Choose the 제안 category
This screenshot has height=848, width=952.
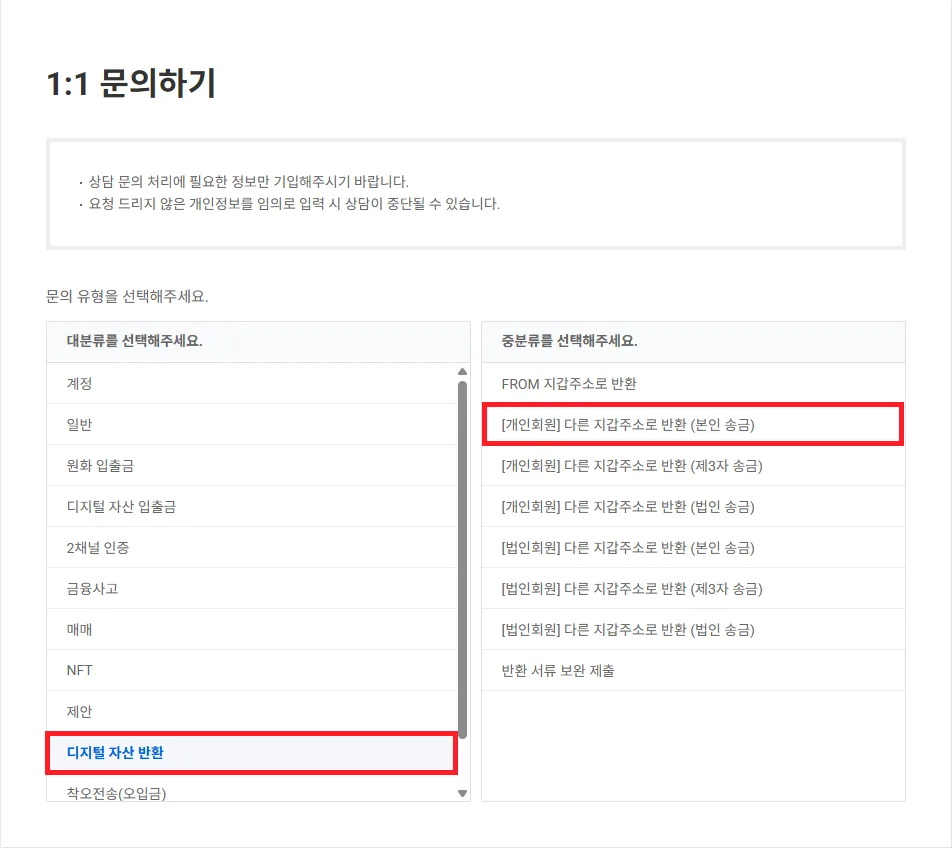click(251, 711)
